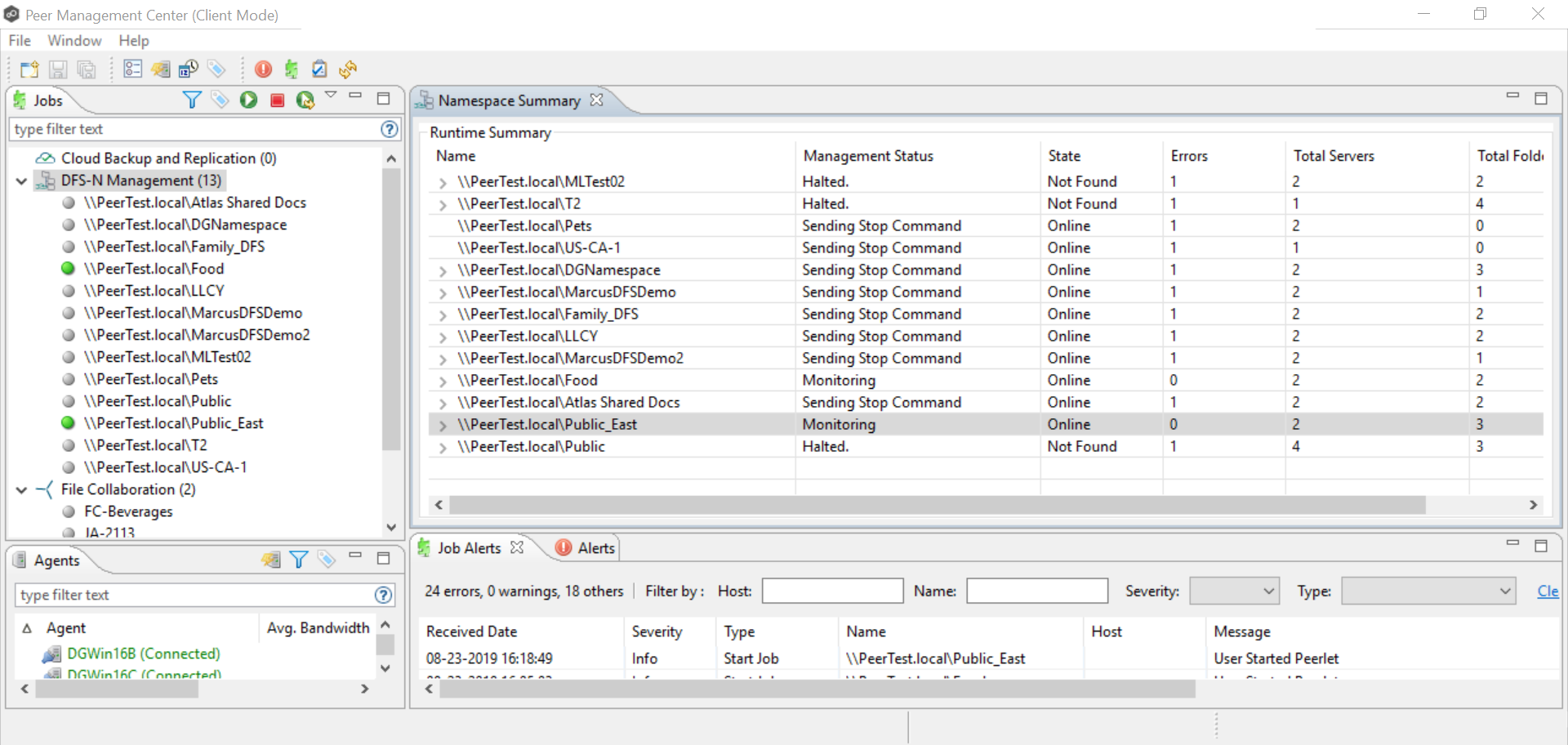
Task: Open the File menu
Action: point(20,40)
